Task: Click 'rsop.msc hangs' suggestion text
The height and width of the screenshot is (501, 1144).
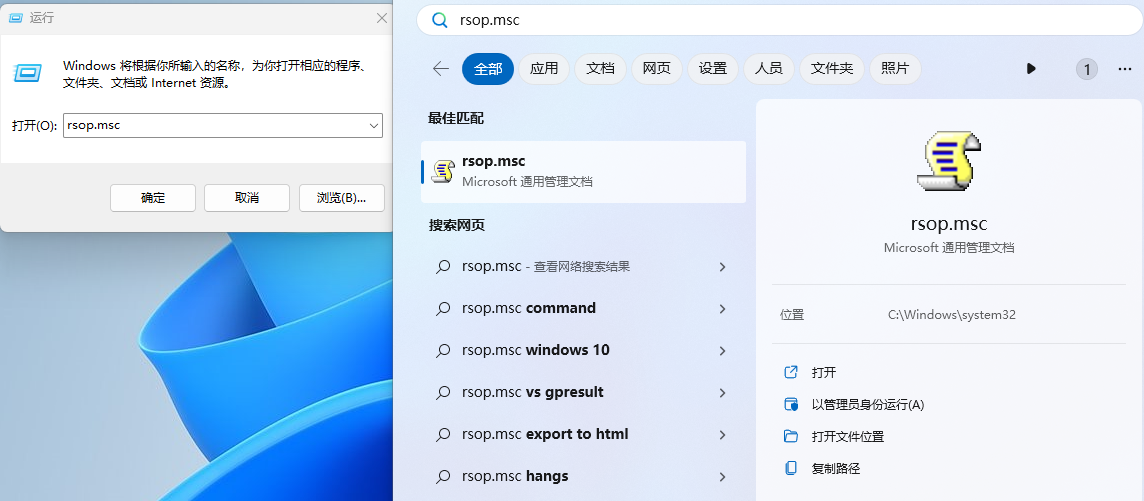Action: (x=515, y=477)
